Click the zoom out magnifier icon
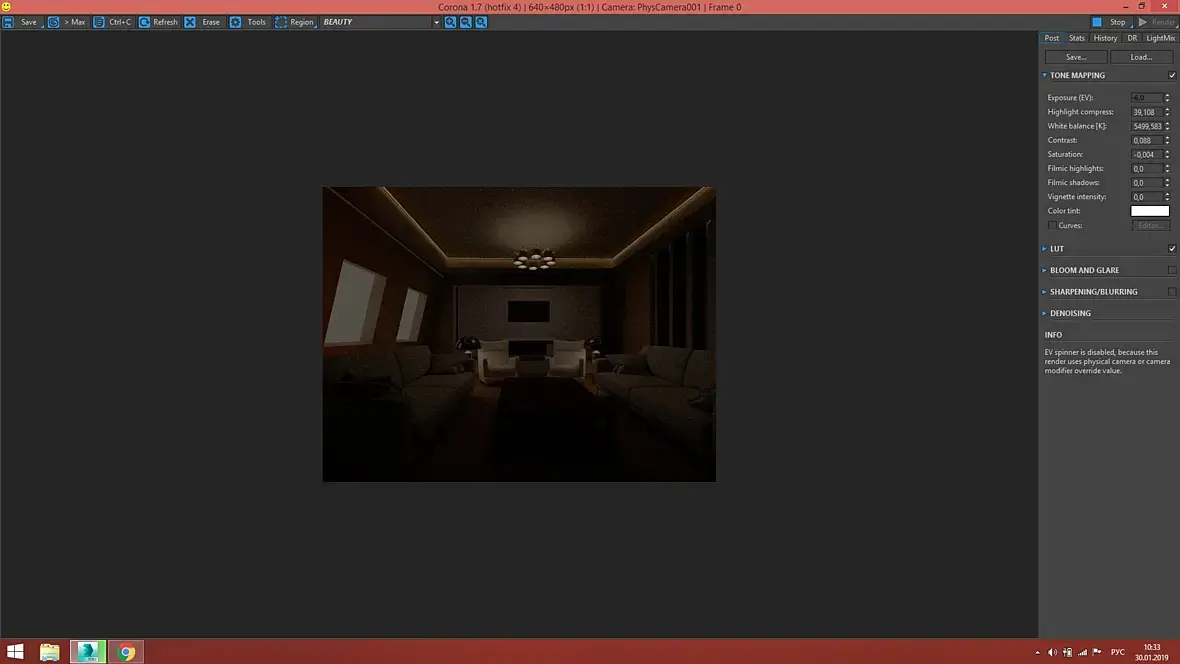 tap(466, 22)
